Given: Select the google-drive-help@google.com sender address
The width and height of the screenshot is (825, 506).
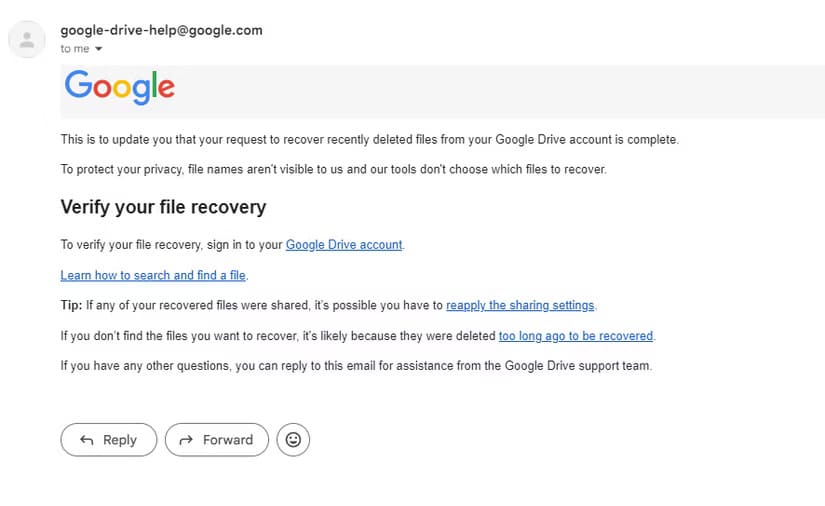Looking at the screenshot, I should 162,31.
